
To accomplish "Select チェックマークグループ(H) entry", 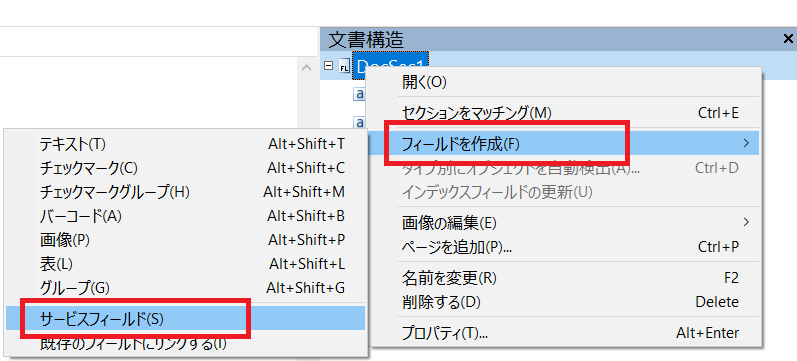I will click(x=186, y=192).
